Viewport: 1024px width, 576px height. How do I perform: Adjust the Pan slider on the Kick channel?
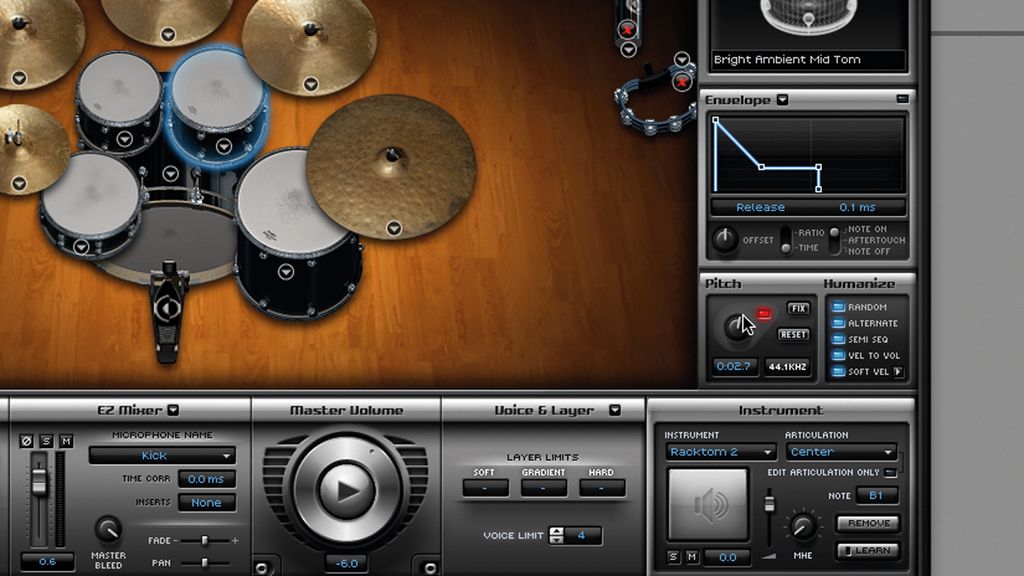tap(204, 563)
